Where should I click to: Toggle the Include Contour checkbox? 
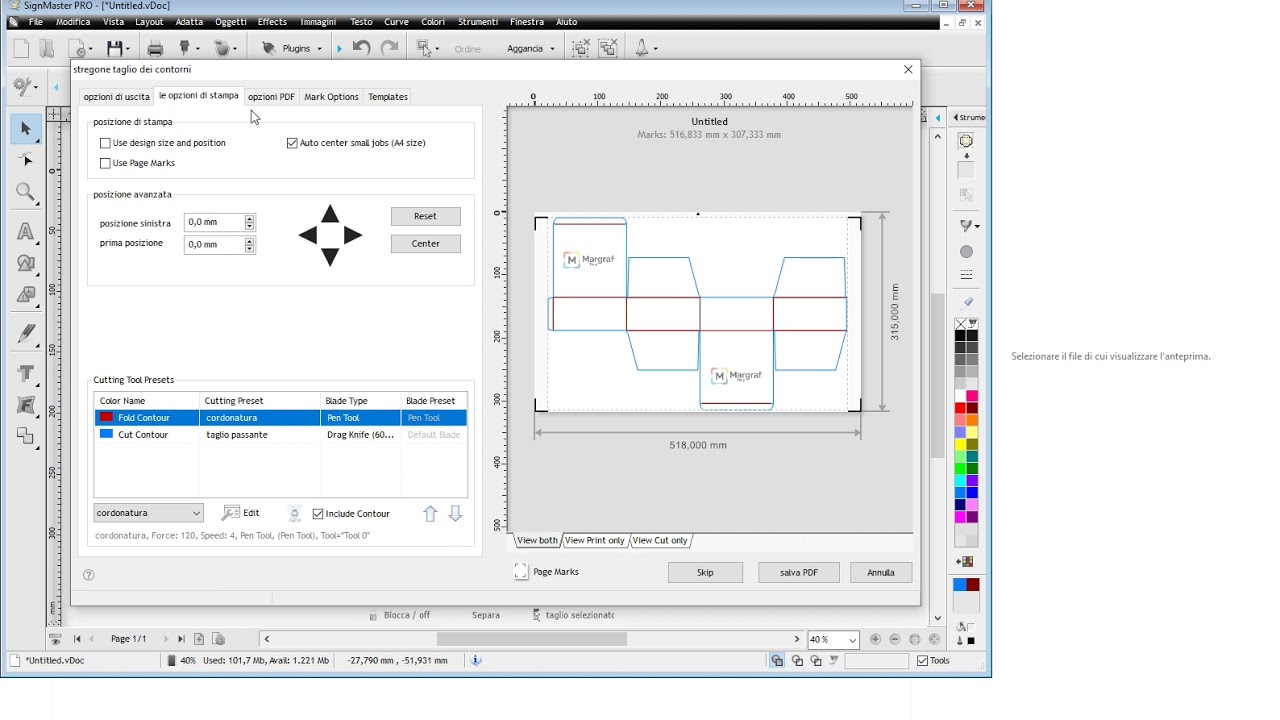coord(318,514)
